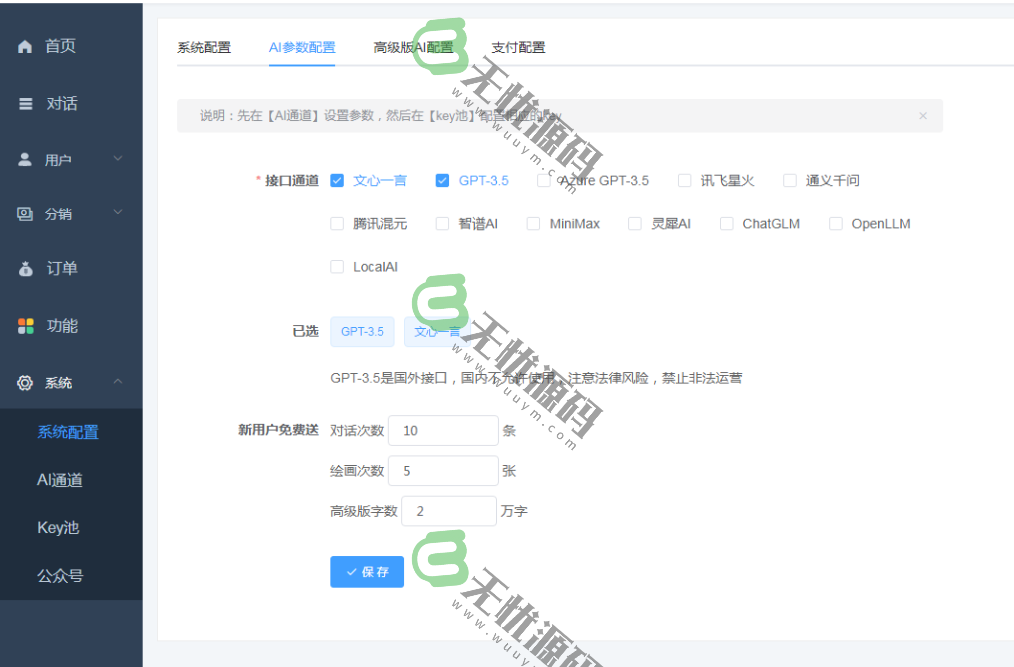Click the save checkmark icon on 保存 button
This screenshot has height=667, width=1014.
(351, 572)
